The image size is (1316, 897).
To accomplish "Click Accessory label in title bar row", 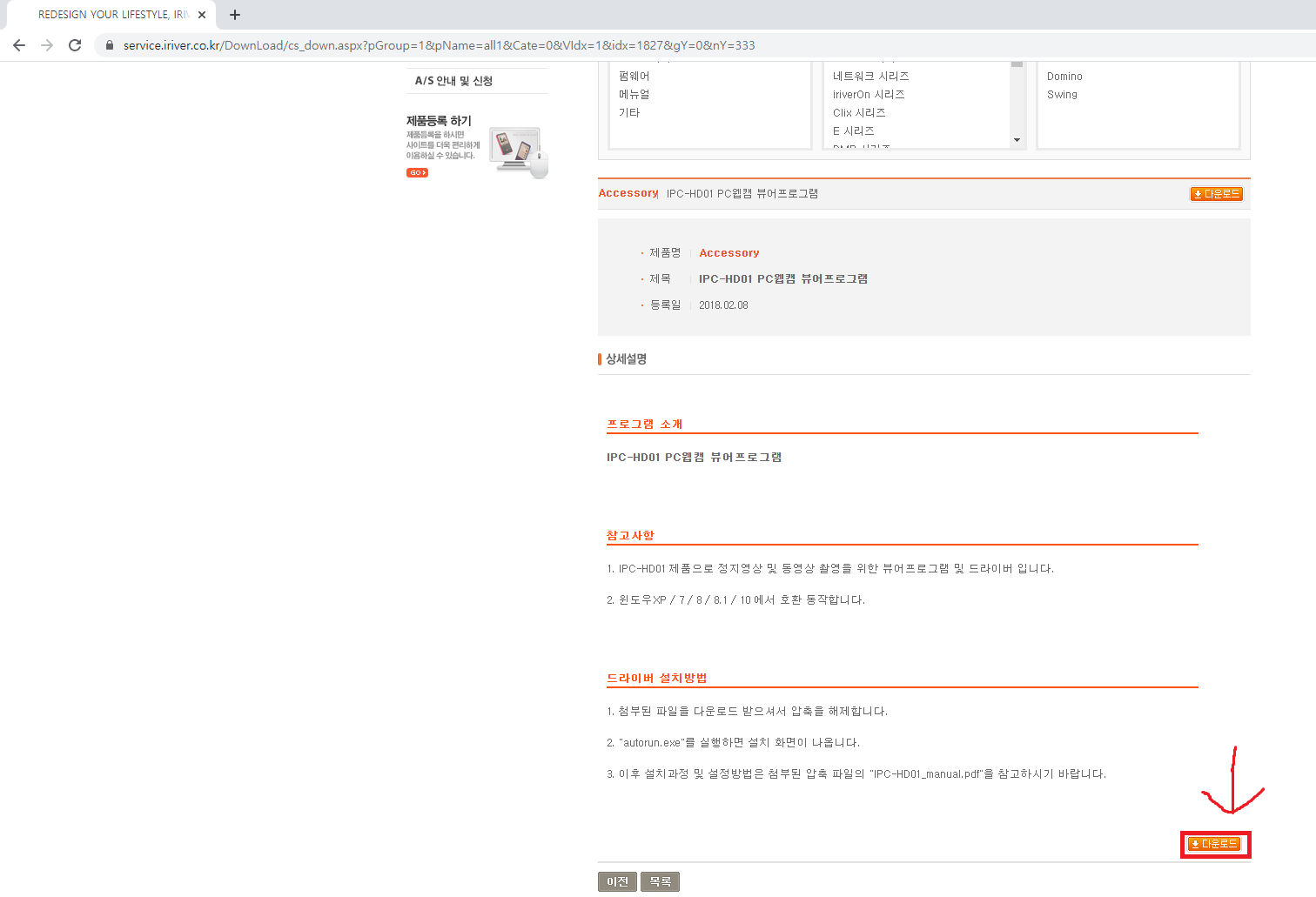I will point(628,193).
